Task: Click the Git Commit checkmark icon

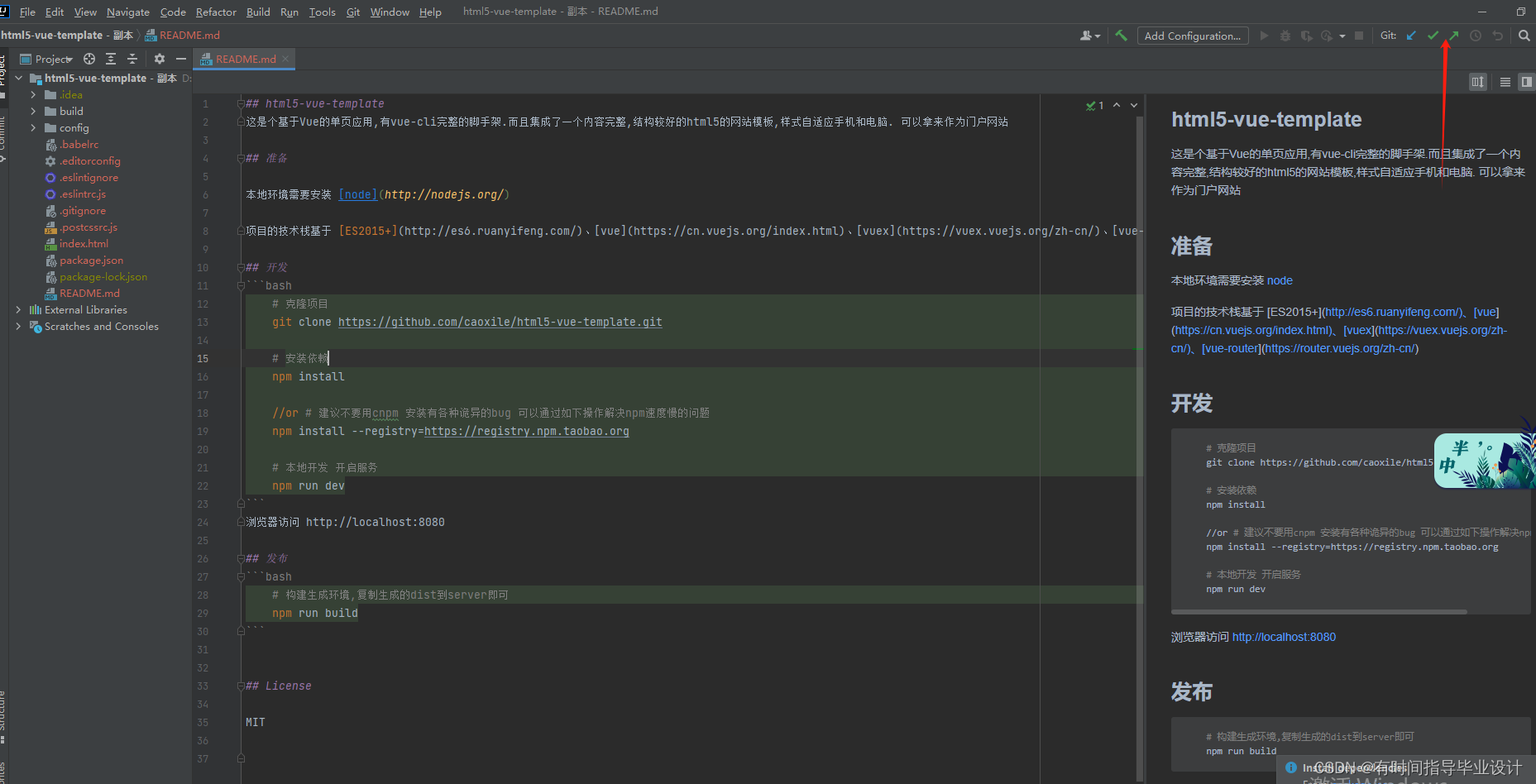Action: pos(1433,36)
